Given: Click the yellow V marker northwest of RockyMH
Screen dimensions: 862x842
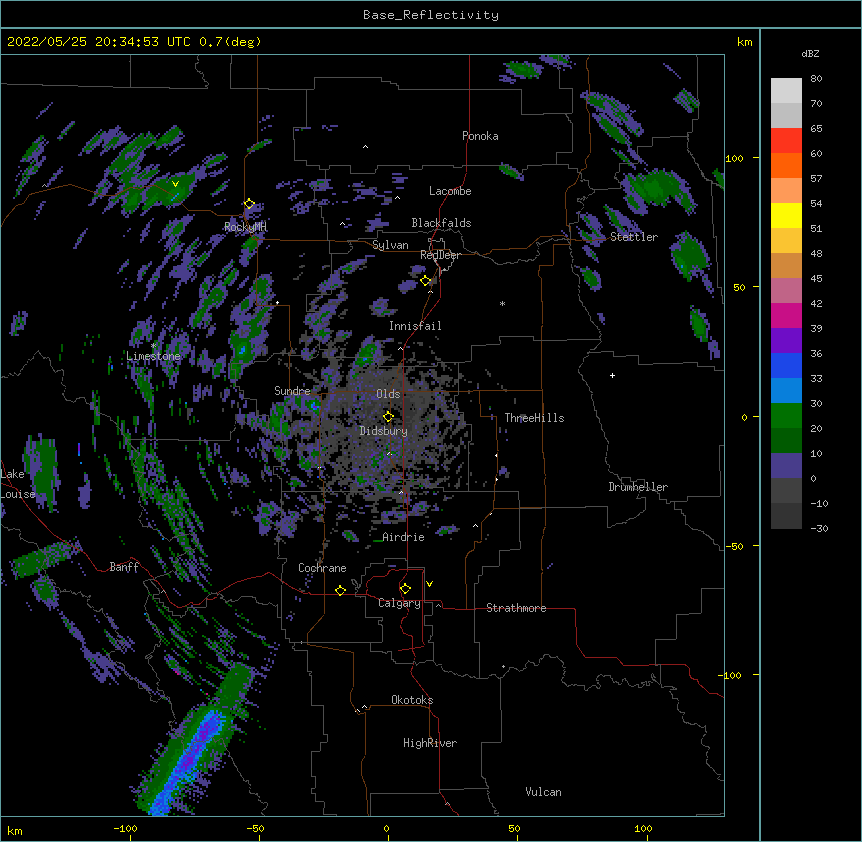Looking at the screenshot, I should (175, 184).
